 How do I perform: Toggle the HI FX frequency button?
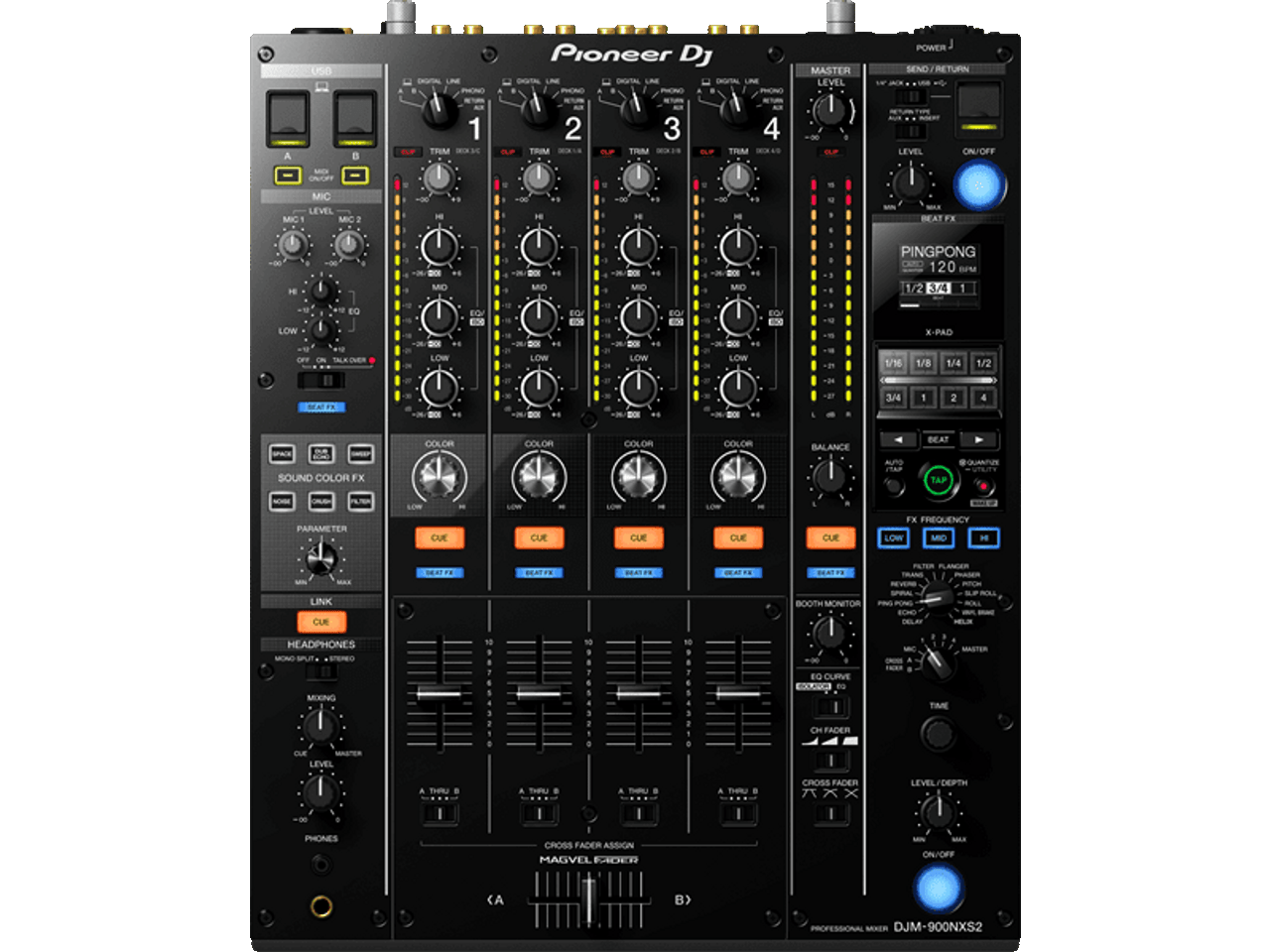pyautogui.click(x=983, y=537)
